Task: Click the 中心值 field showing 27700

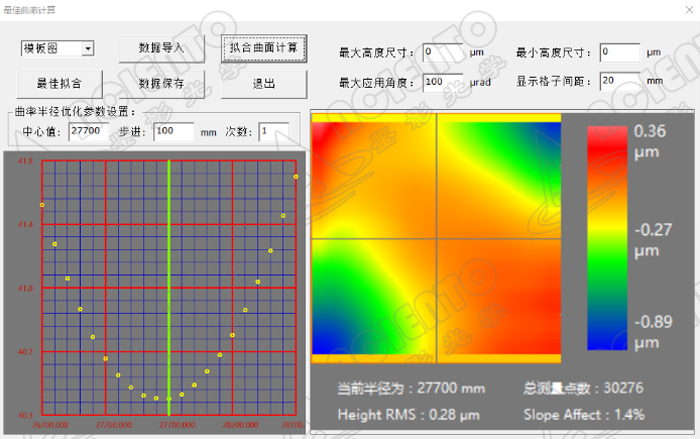Action: [x=90, y=131]
